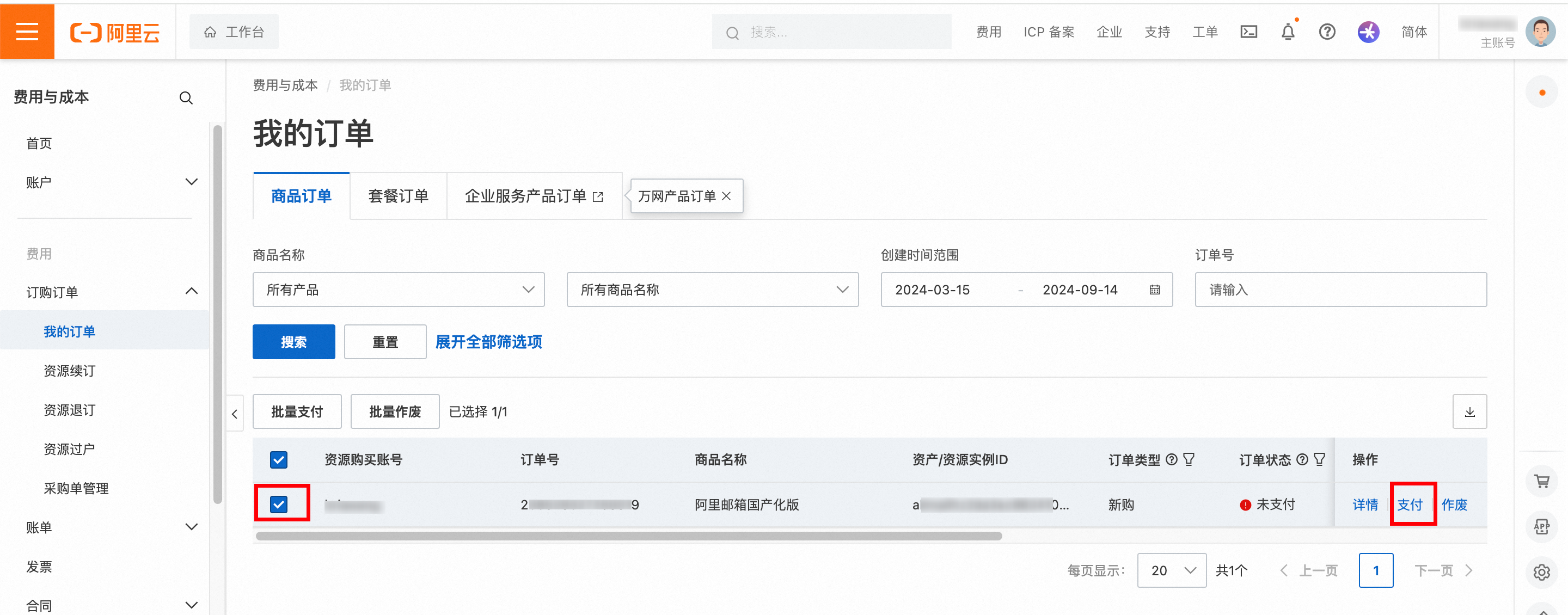Open the 所有商品名称 dropdown
The width and height of the screenshot is (1568, 615).
click(712, 290)
